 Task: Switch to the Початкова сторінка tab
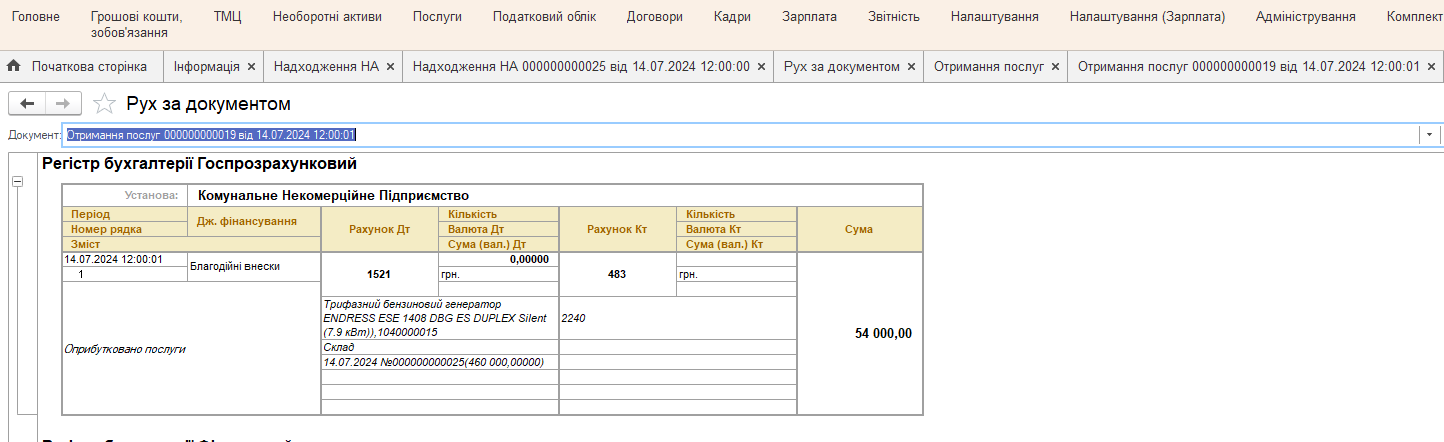89,66
